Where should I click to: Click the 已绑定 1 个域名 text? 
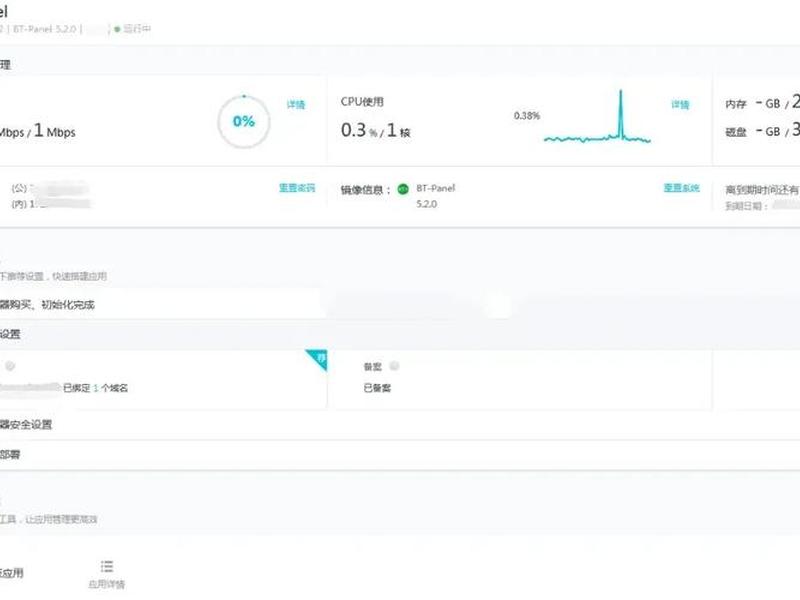(x=95, y=388)
